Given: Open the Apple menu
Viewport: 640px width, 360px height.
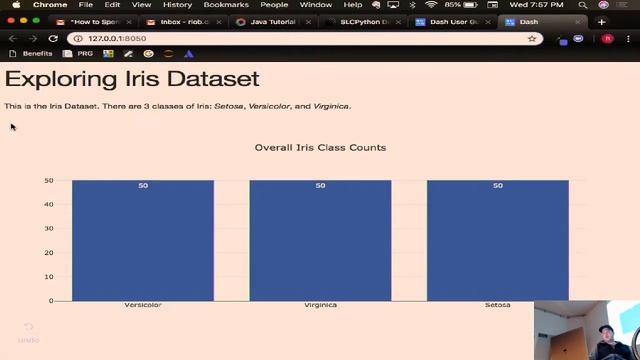Looking at the screenshot, I should click(16, 5).
